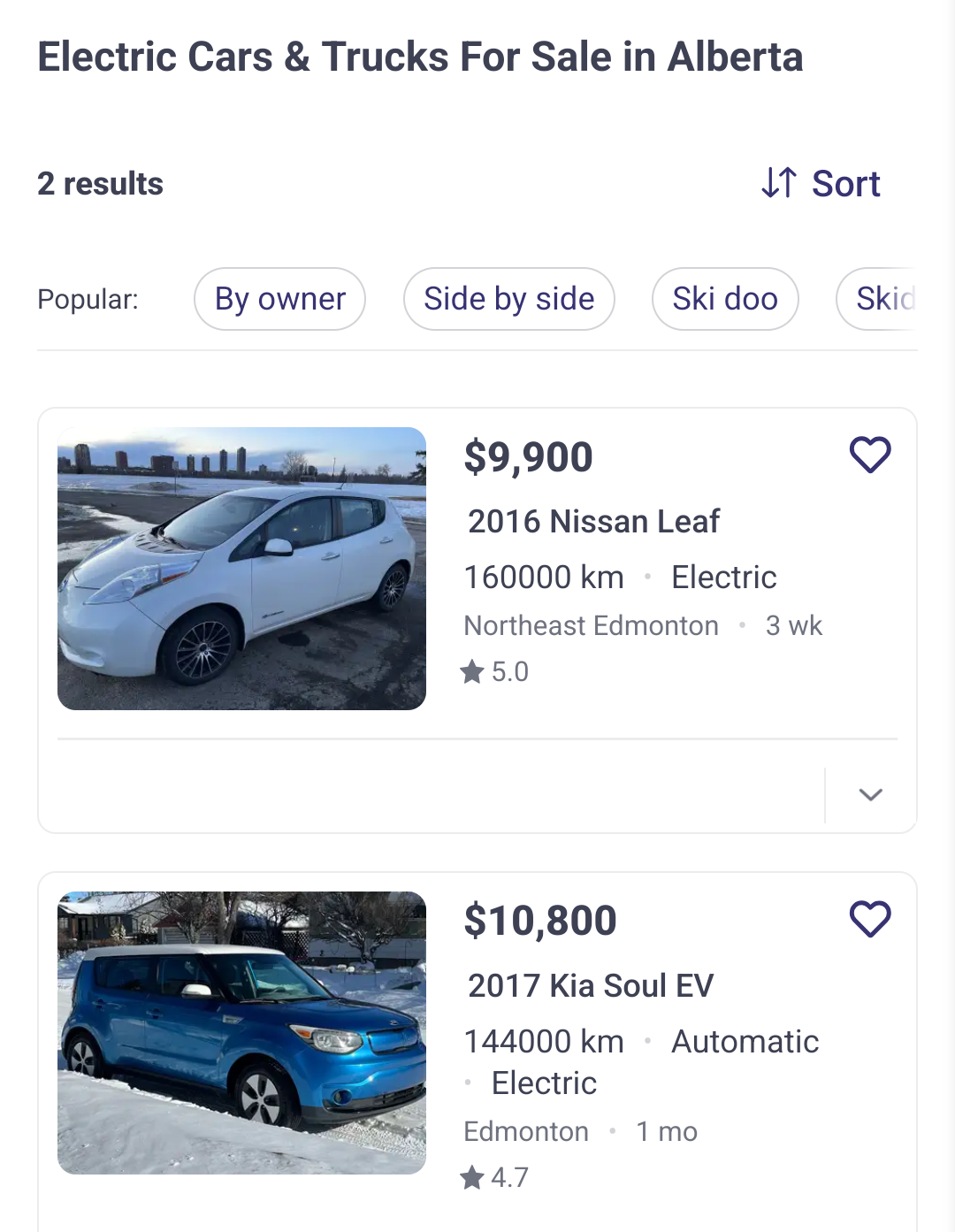
Task: Filter by the 'By owner' chip
Action: 279,299
